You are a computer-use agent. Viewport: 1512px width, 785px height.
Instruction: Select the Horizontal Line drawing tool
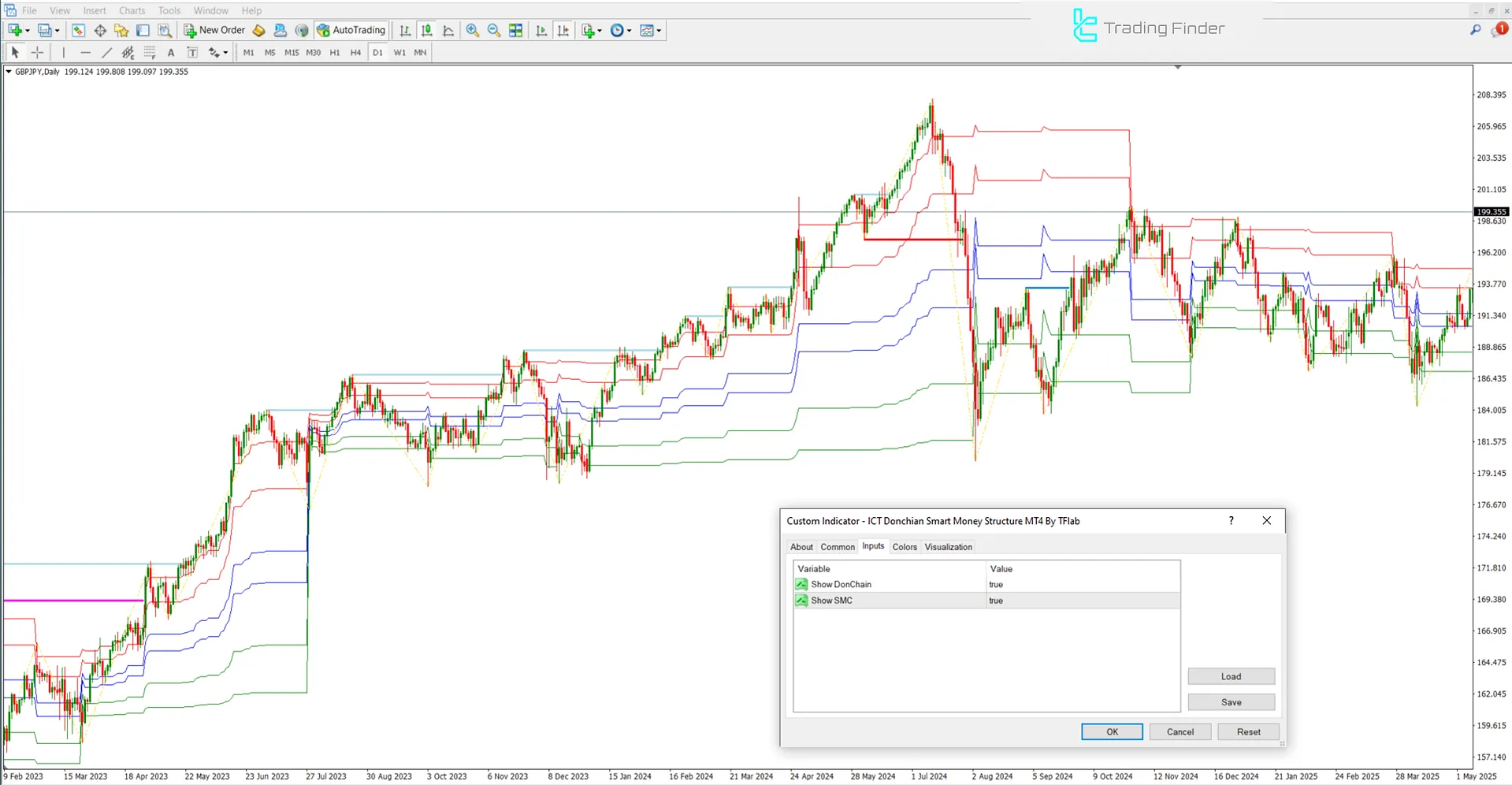point(85,52)
